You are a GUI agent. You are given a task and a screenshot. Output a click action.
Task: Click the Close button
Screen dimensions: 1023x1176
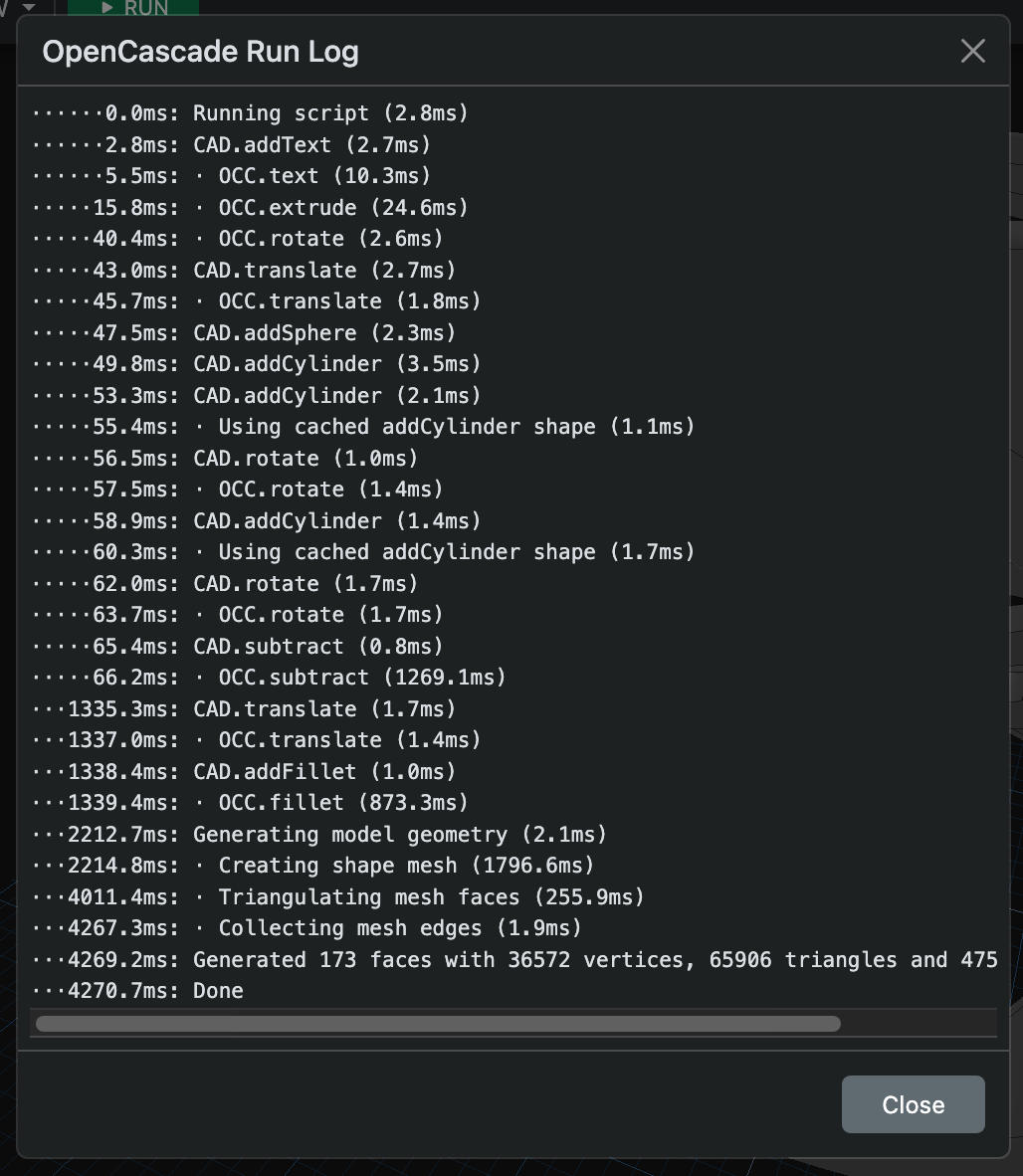coord(913,1104)
